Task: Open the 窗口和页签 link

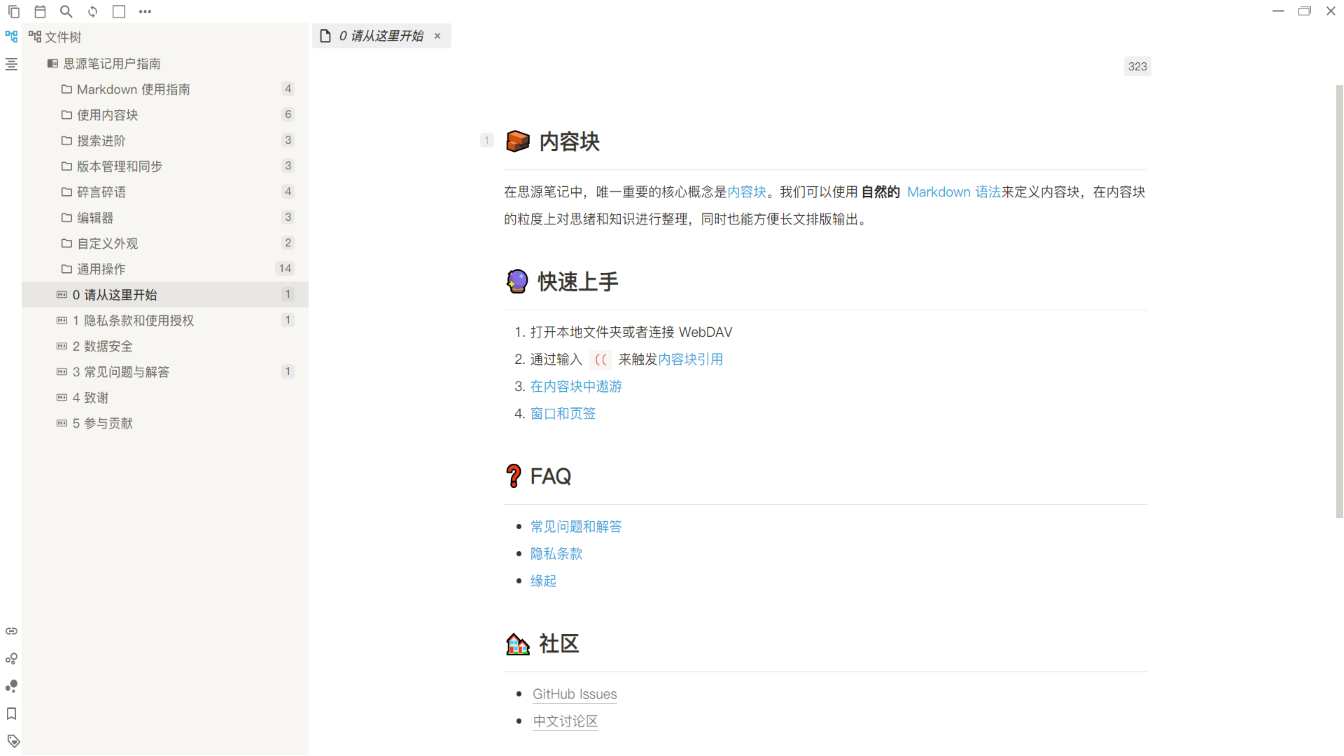Action: point(563,413)
